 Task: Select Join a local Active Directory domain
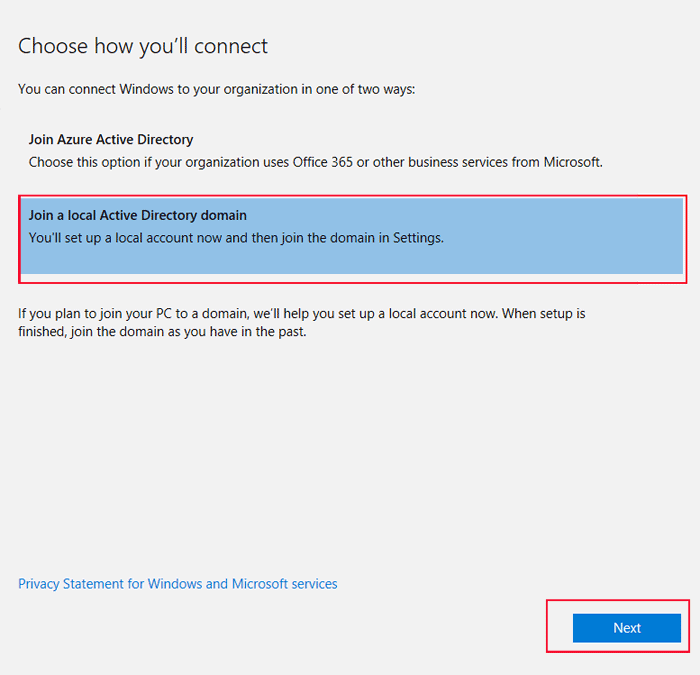pos(352,236)
